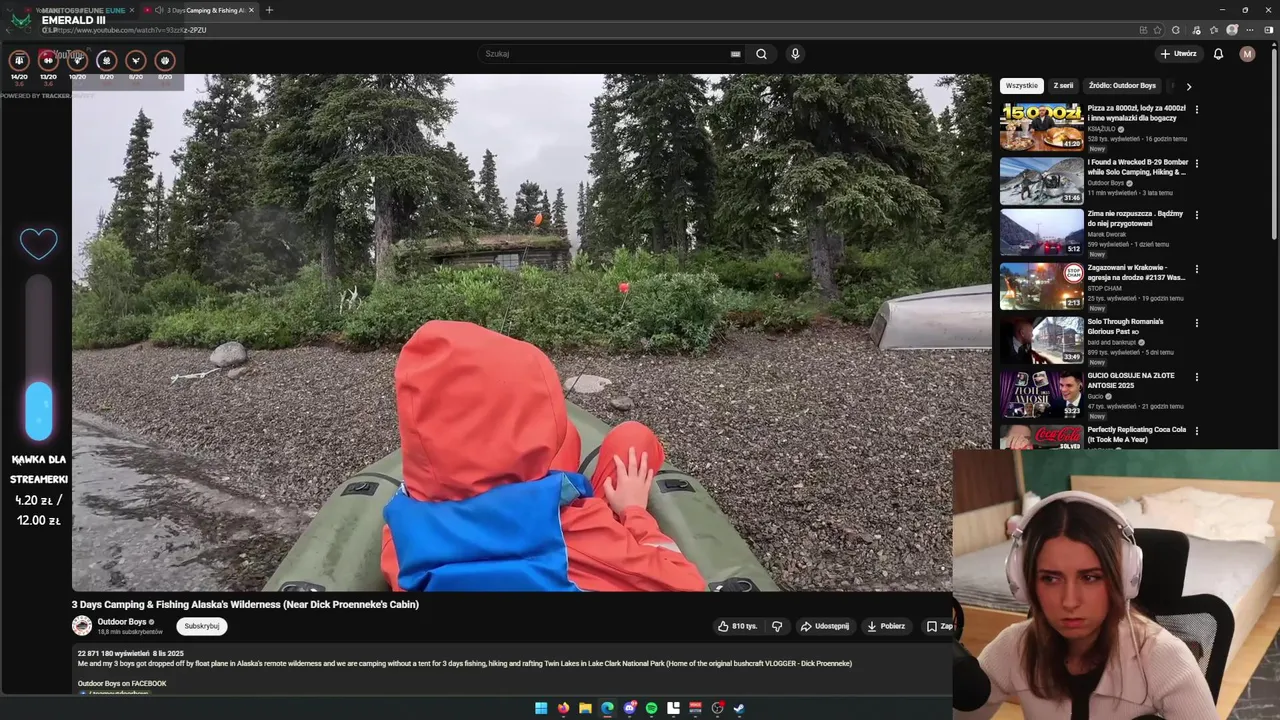This screenshot has width=1280, height=720.
Task: Open the Outdoor Boys channel avatar
Action: [82, 626]
